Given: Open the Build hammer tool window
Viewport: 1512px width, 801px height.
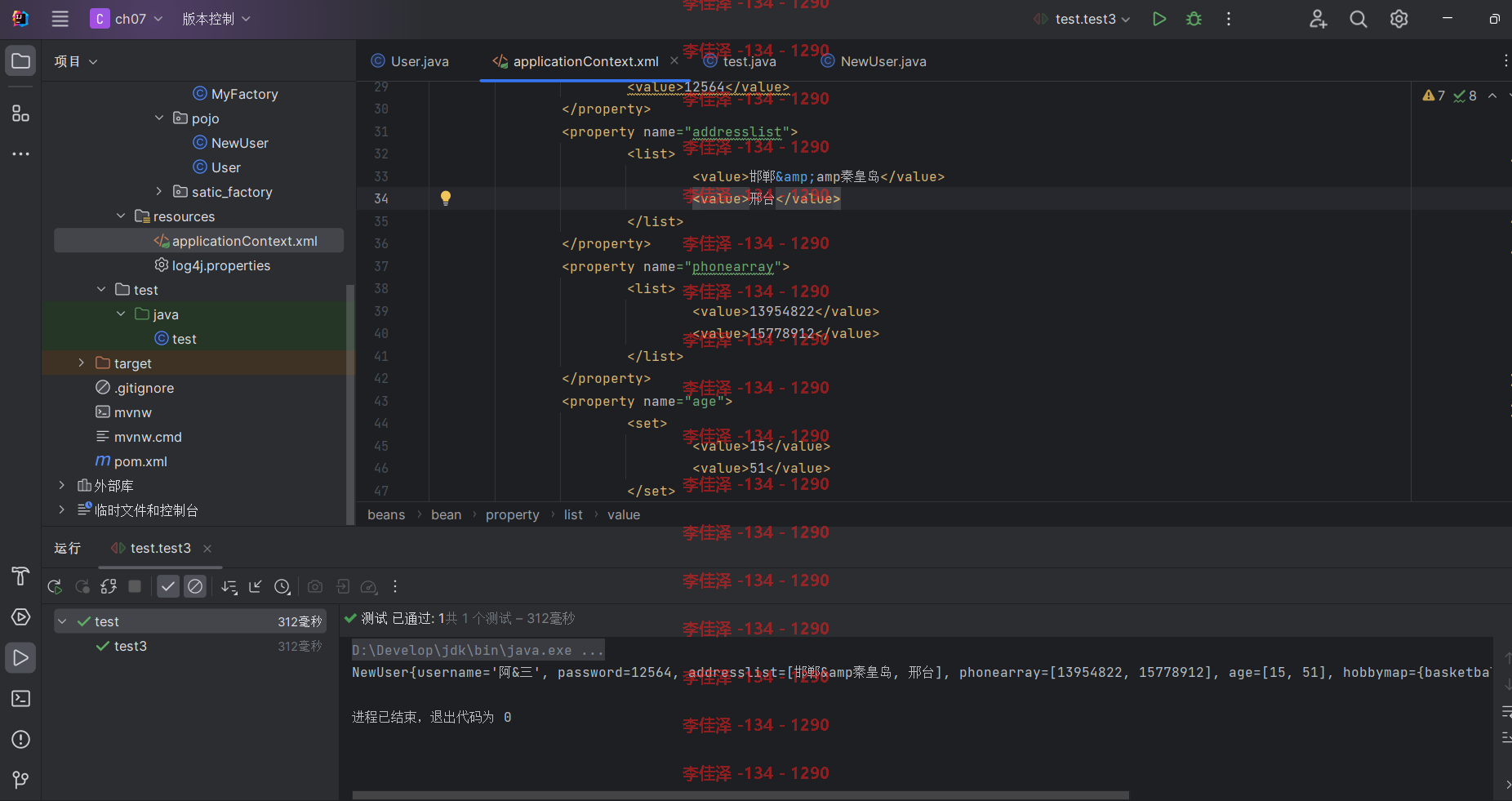Looking at the screenshot, I should 21,576.
